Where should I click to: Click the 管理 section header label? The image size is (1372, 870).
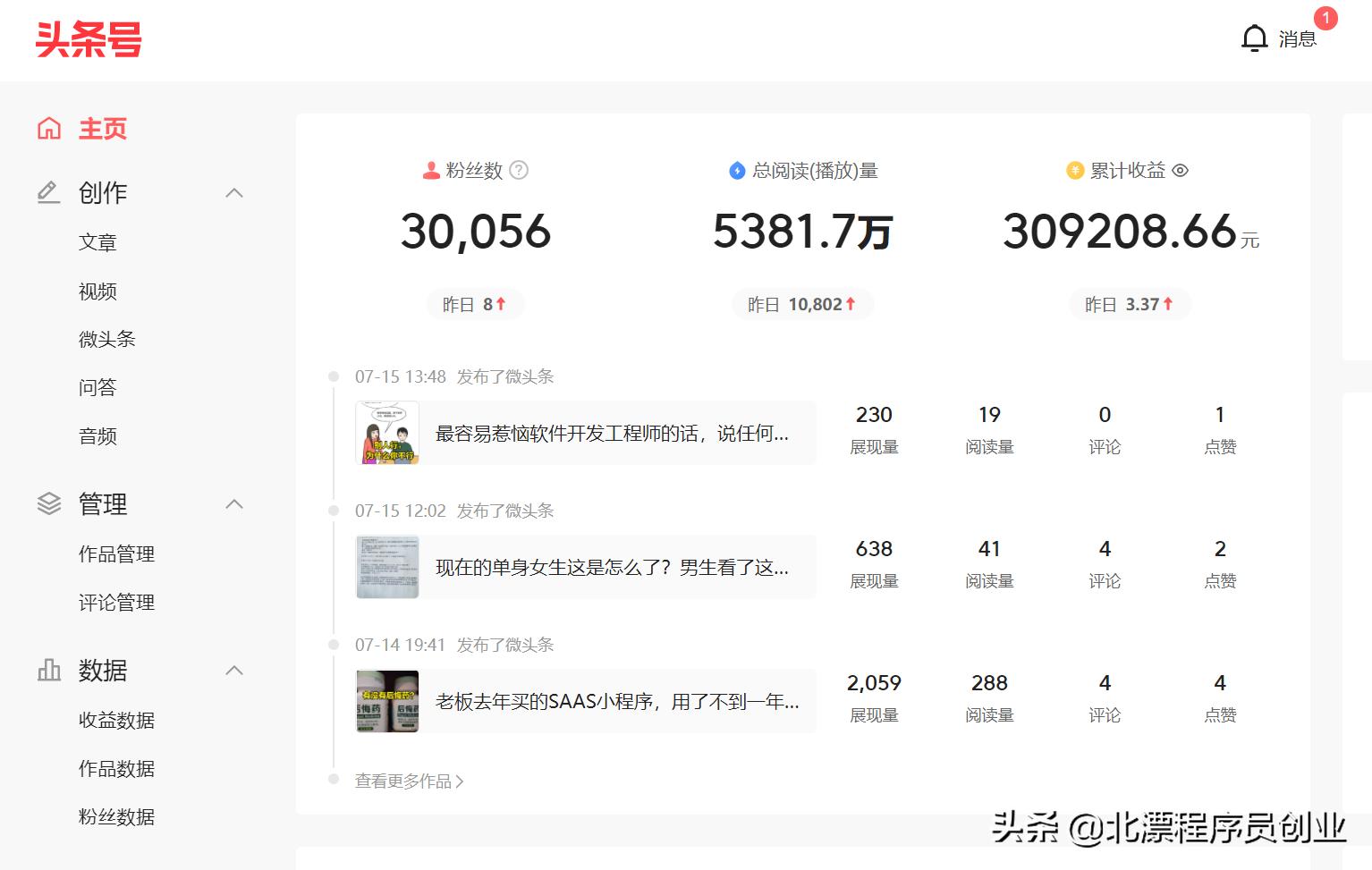click(x=103, y=504)
